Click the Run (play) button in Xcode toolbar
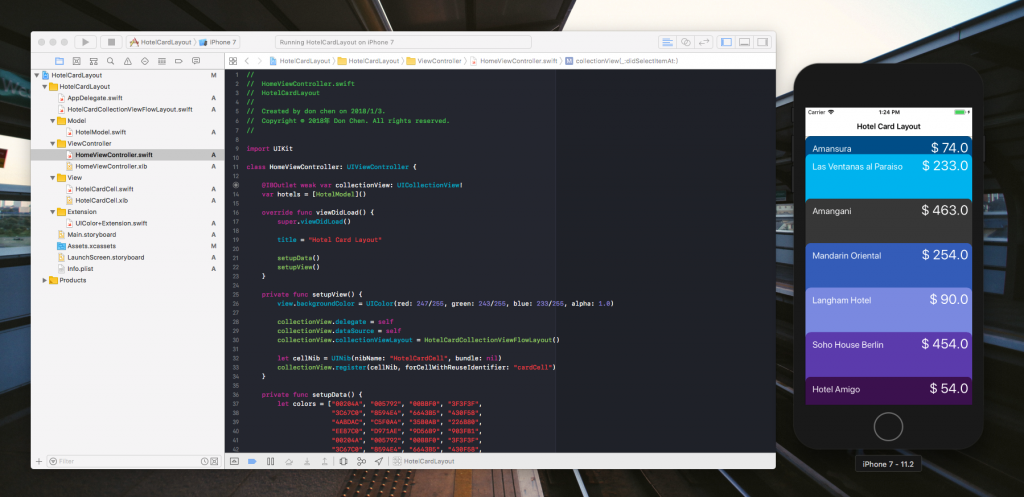Screen dimensions: 1024x497 pos(85,42)
